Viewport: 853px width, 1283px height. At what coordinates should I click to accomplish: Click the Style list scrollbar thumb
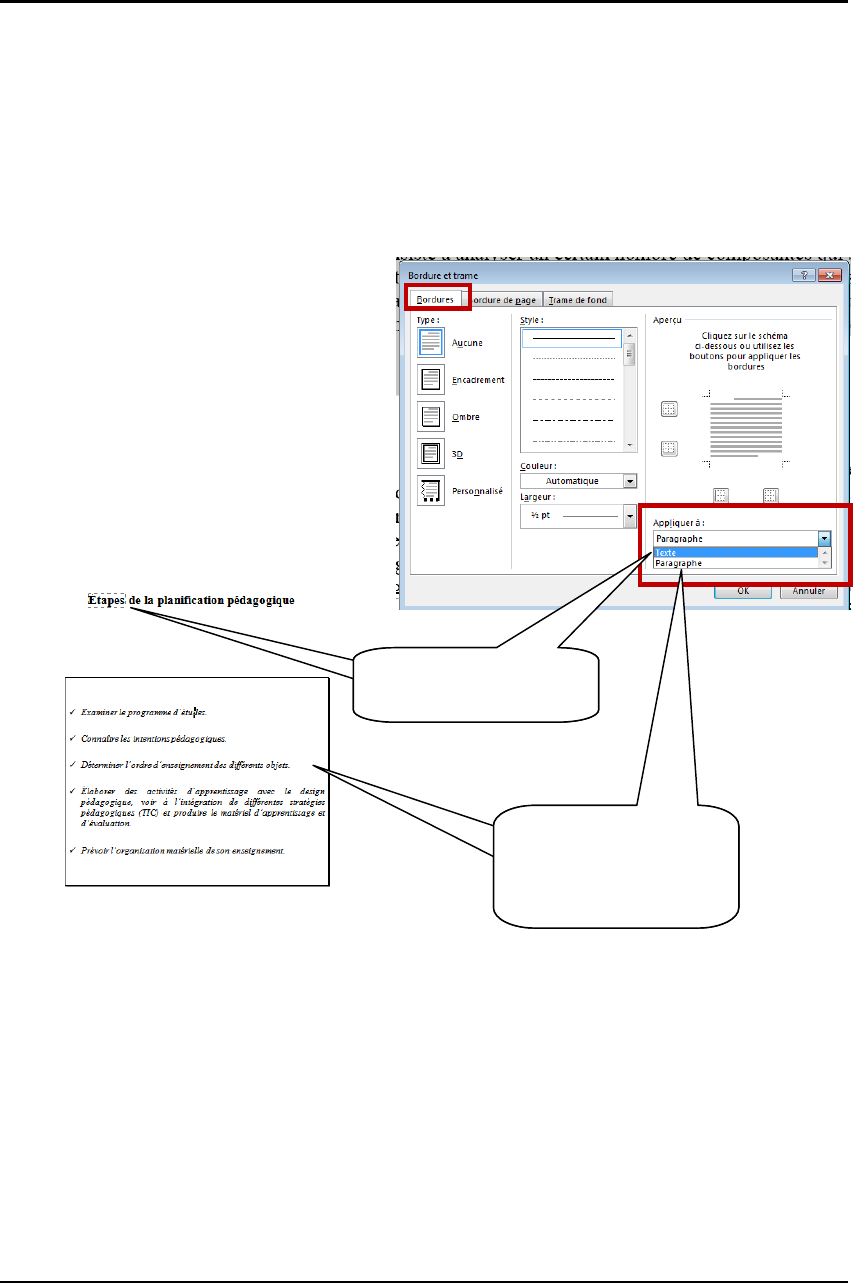629,354
